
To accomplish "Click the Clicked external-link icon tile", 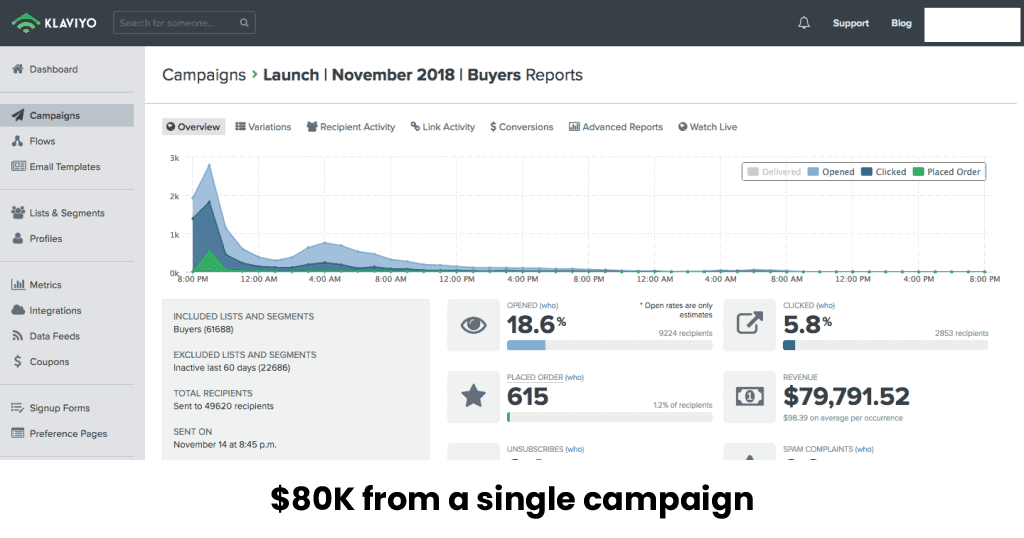I will [x=749, y=325].
